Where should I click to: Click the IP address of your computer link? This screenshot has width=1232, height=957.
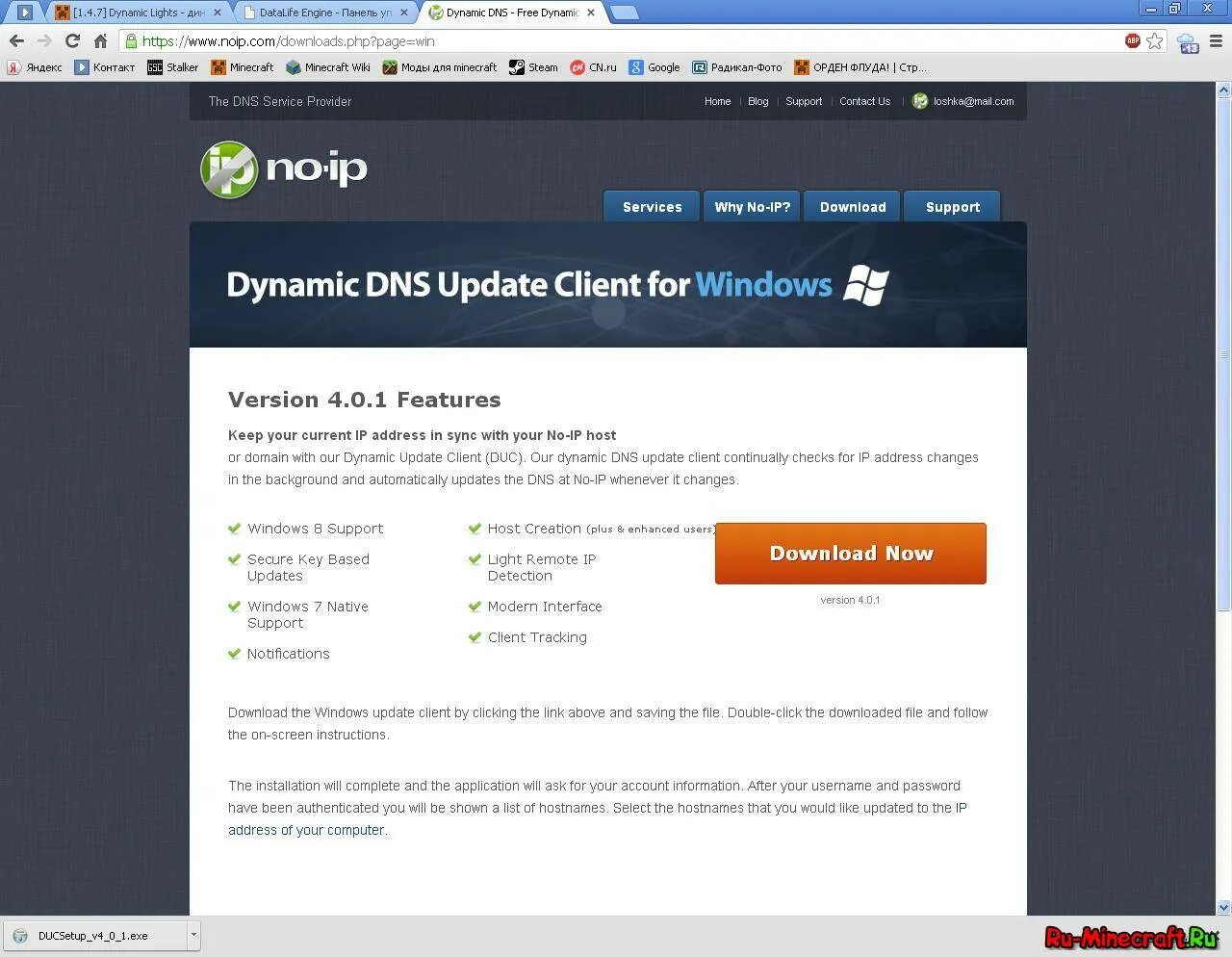(598, 818)
